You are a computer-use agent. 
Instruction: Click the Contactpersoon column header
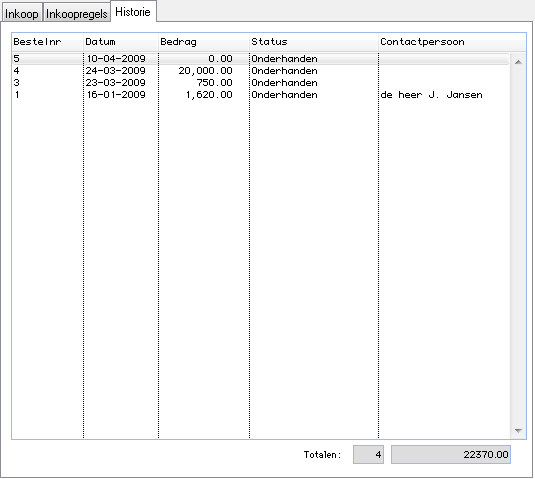click(x=452, y=42)
